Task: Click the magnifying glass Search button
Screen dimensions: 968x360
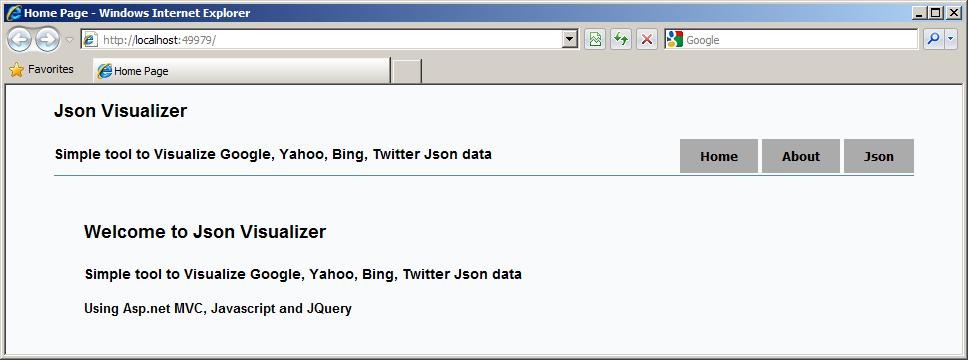Action: click(933, 40)
